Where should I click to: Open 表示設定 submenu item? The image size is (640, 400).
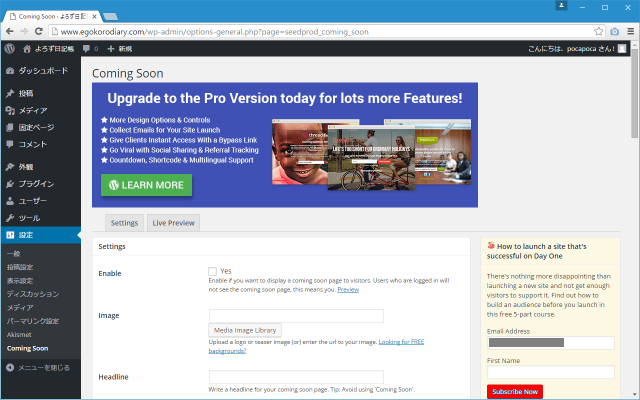[x=20, y=280]
